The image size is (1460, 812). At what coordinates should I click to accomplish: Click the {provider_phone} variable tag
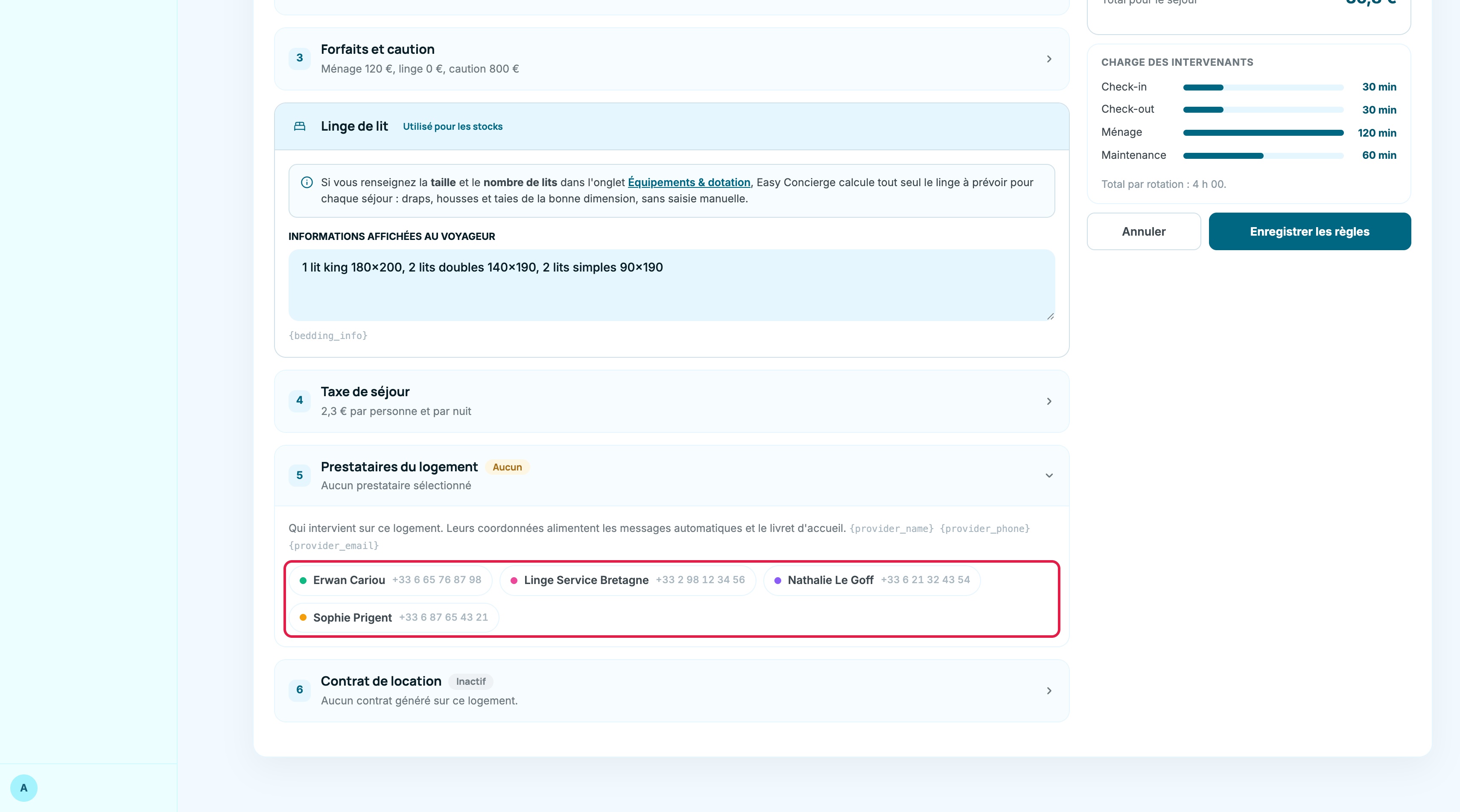(x=984, y=528)
